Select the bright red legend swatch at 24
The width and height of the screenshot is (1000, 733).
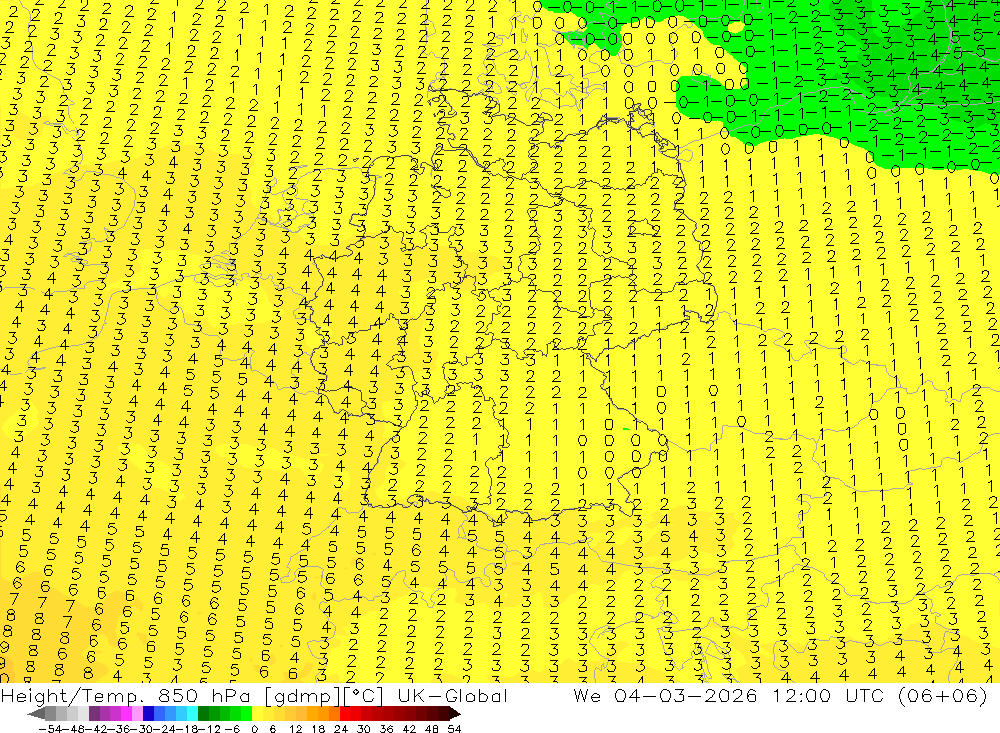click(345, 714)
